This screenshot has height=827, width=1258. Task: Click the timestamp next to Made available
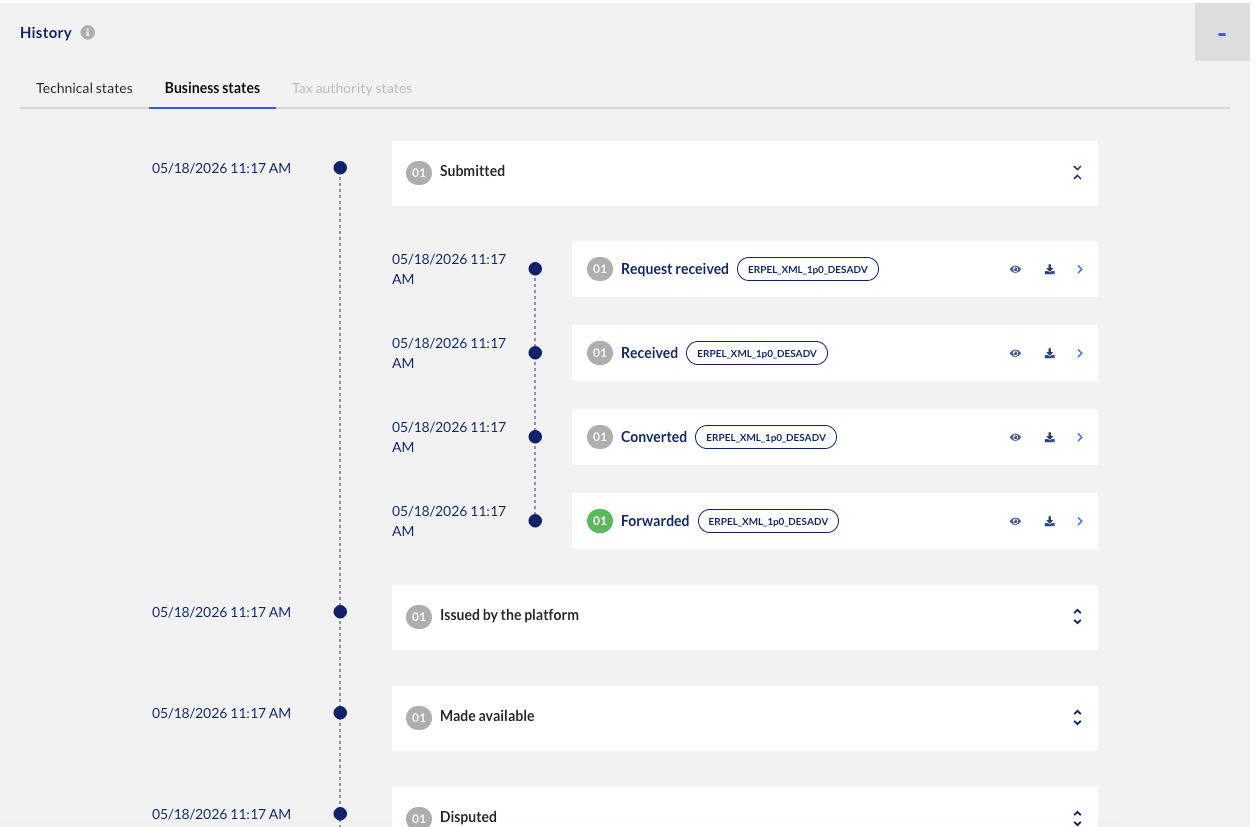(x=222, y=713)
